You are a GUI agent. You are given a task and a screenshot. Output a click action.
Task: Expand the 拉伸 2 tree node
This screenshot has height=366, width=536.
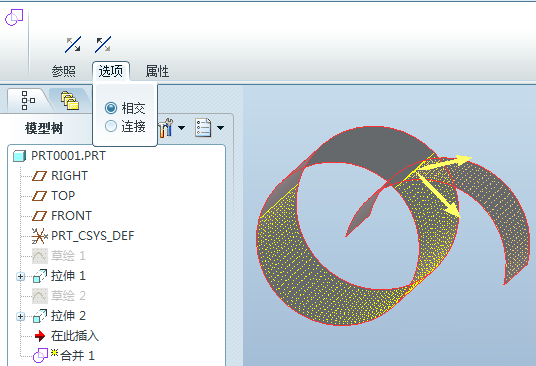tap(21, 316)
